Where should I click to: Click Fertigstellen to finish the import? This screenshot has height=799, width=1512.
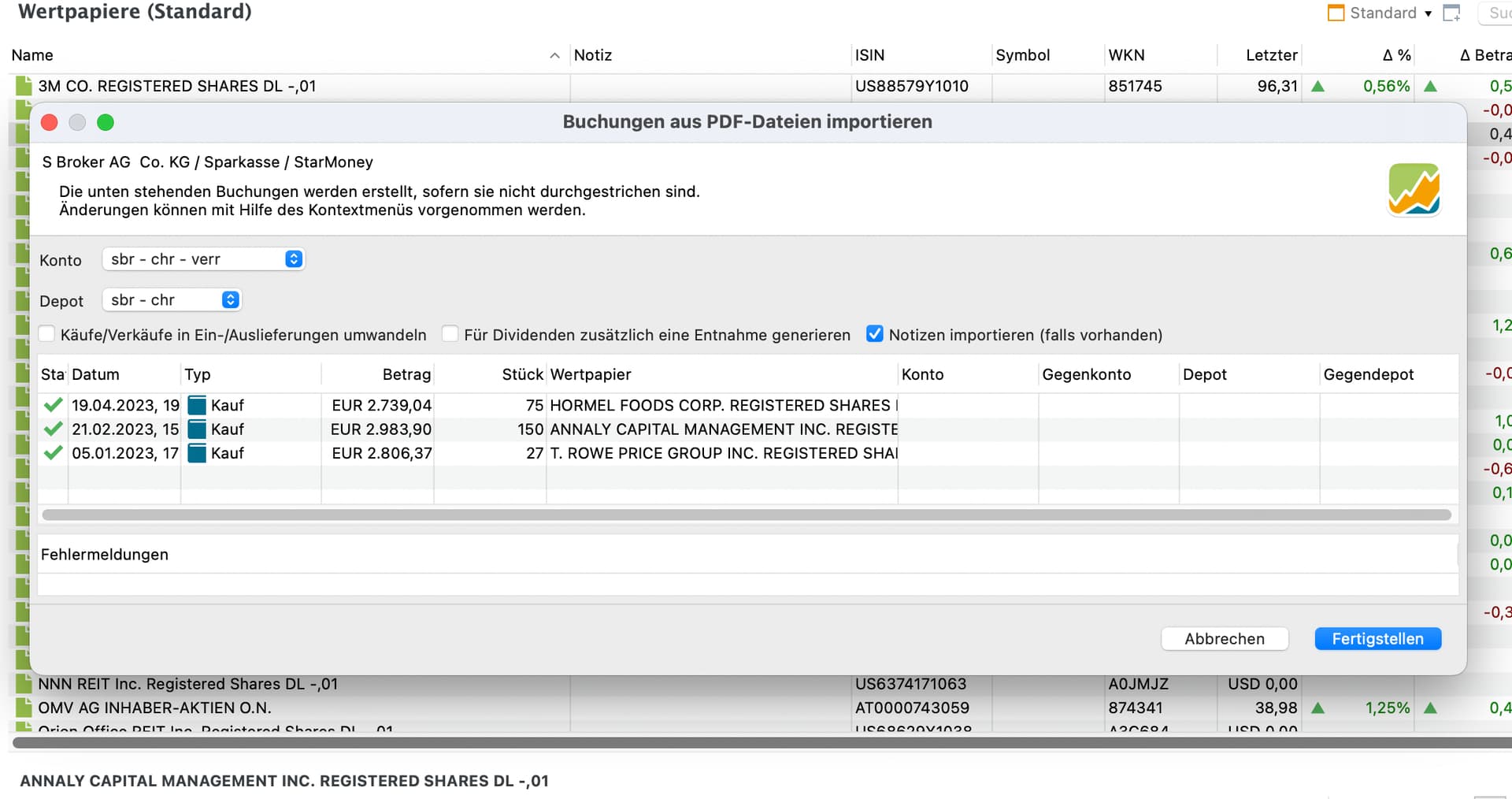click(x=1378, y=639)
